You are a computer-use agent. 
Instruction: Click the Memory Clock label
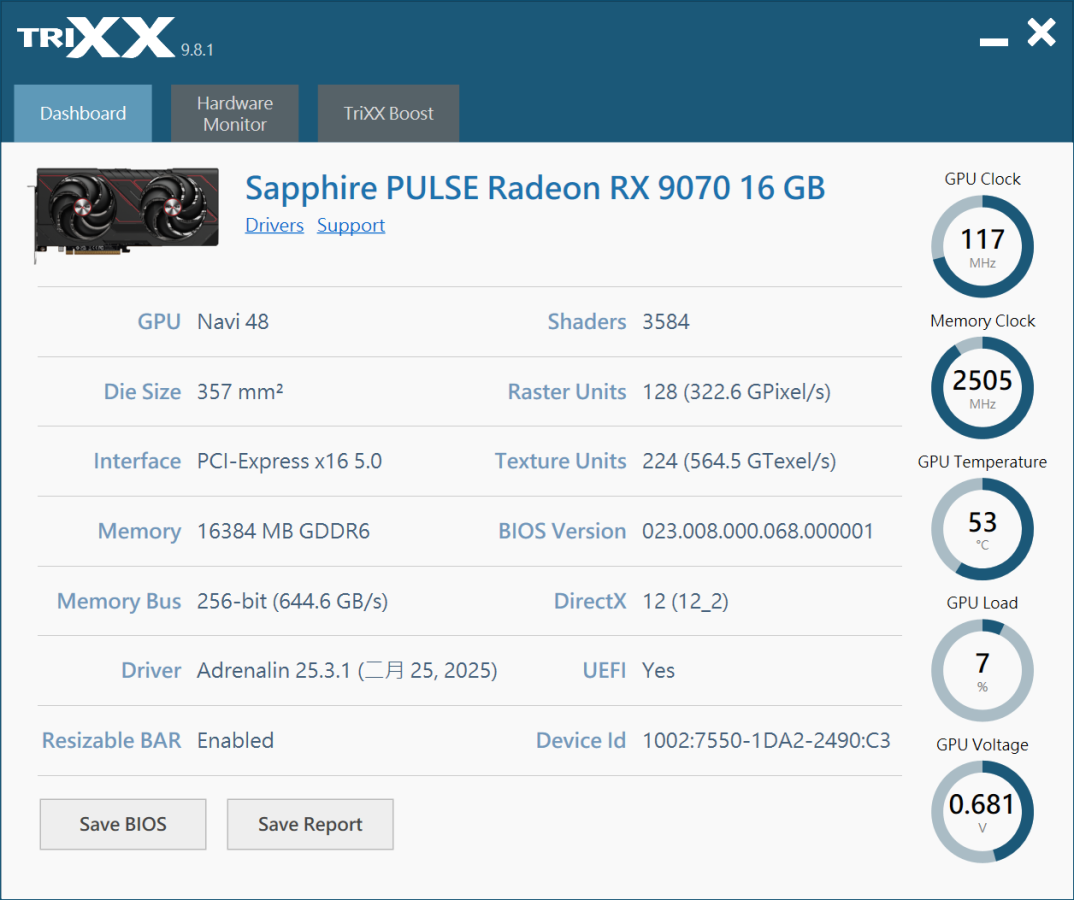click(982, 321)
